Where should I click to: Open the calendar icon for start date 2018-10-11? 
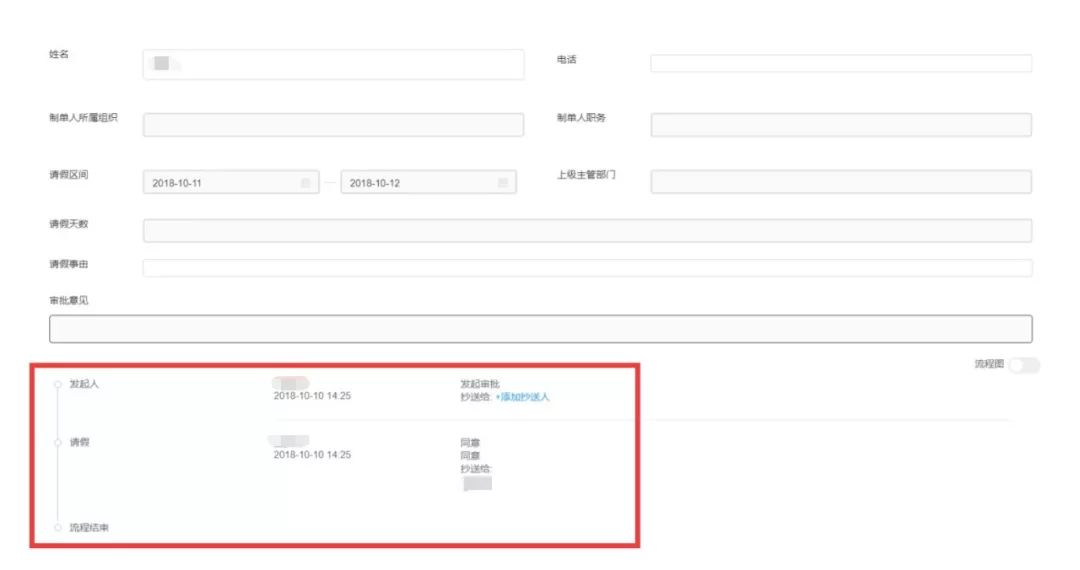pyautogui.click(x=305, y=184)
